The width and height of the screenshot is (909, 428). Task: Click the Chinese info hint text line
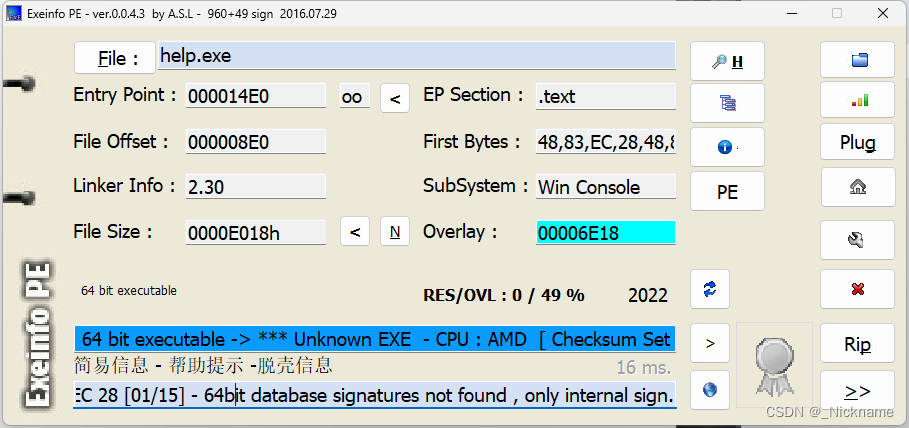pos(203,365)
